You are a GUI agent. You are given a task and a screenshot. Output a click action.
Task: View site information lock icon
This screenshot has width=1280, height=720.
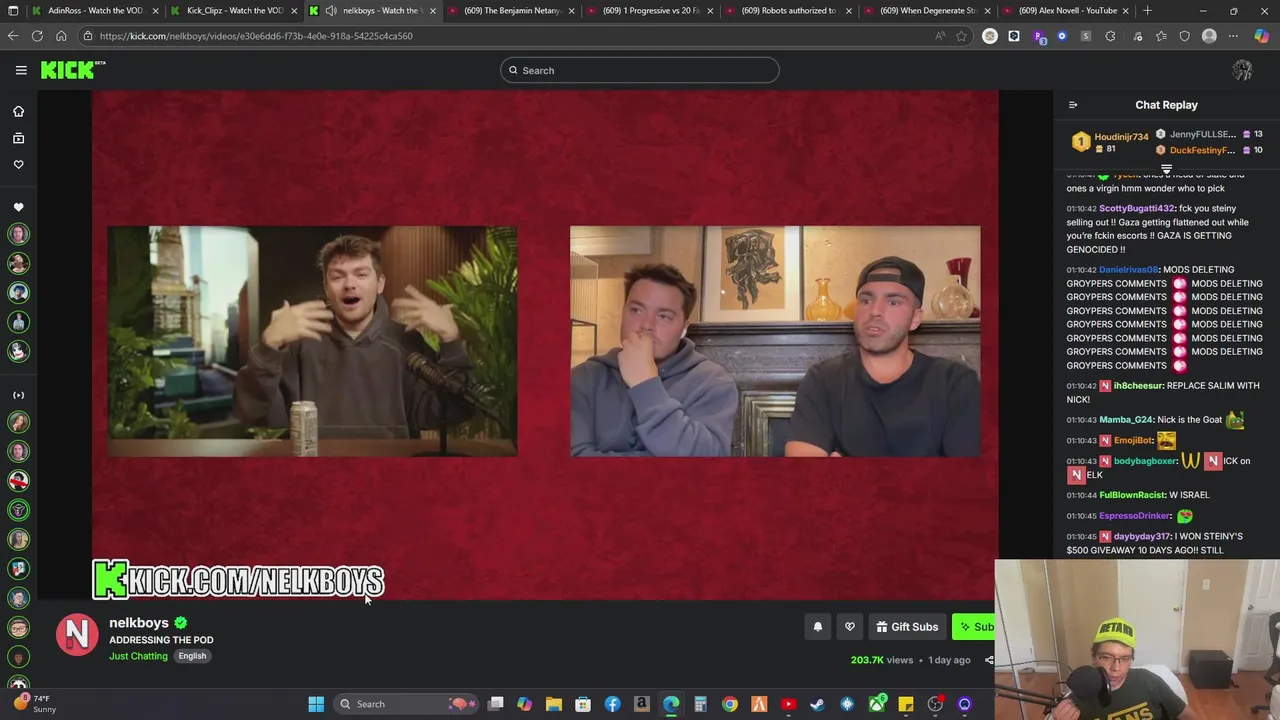[x=88, y=36]
